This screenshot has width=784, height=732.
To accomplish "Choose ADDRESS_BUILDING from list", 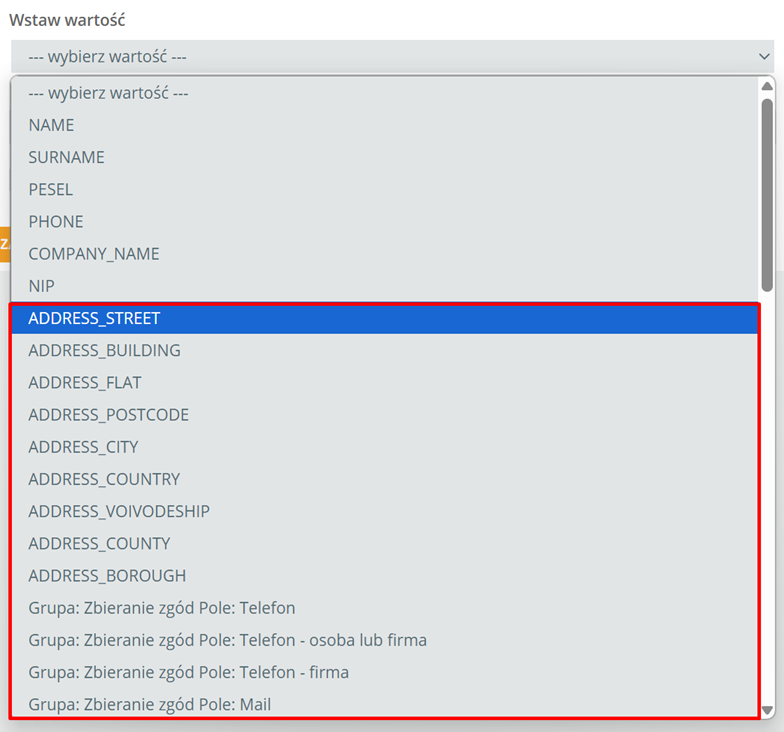I will click(104, 350).
